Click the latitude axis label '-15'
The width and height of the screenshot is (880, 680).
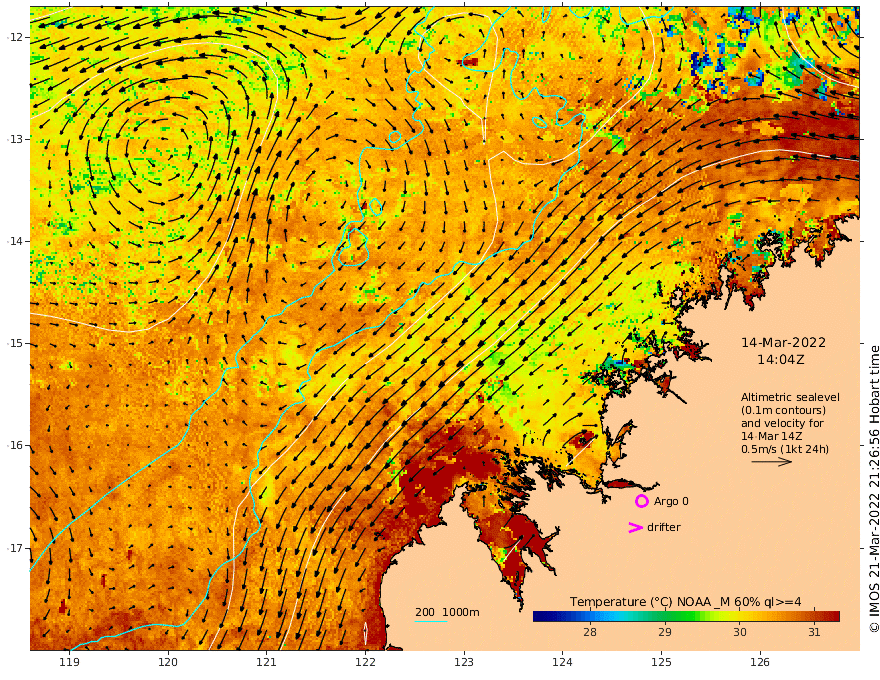coord(15,343)
